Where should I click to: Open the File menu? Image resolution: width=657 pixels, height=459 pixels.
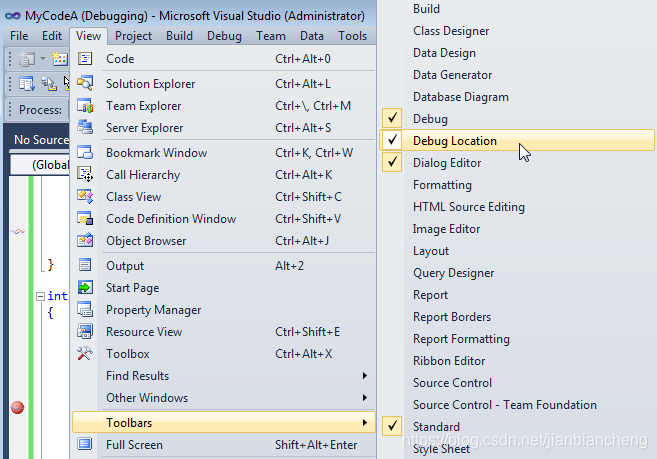tap(19, 36)
